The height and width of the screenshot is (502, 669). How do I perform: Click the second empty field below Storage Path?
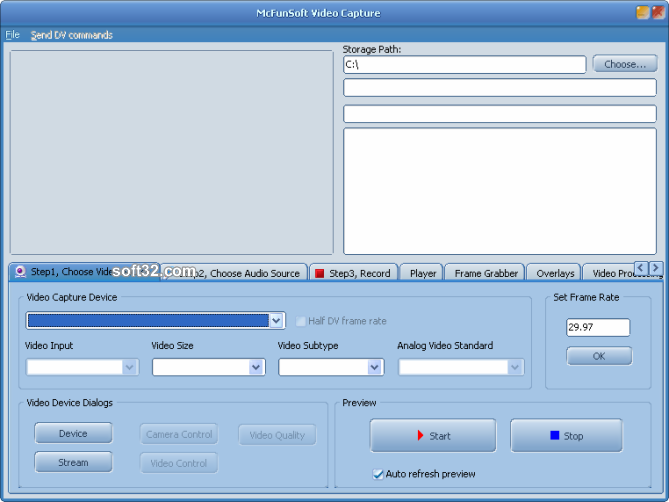point(500,114)
